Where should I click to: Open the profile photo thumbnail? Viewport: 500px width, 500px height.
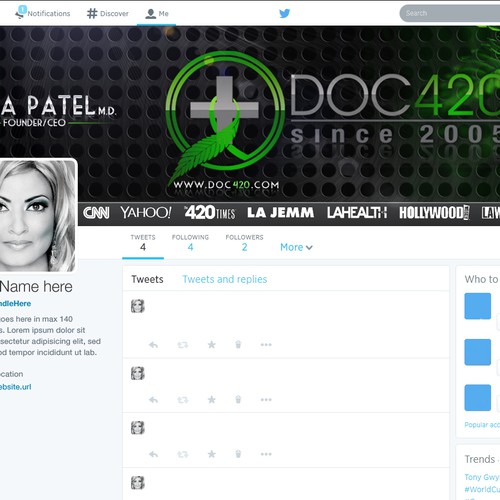[38, 215]
